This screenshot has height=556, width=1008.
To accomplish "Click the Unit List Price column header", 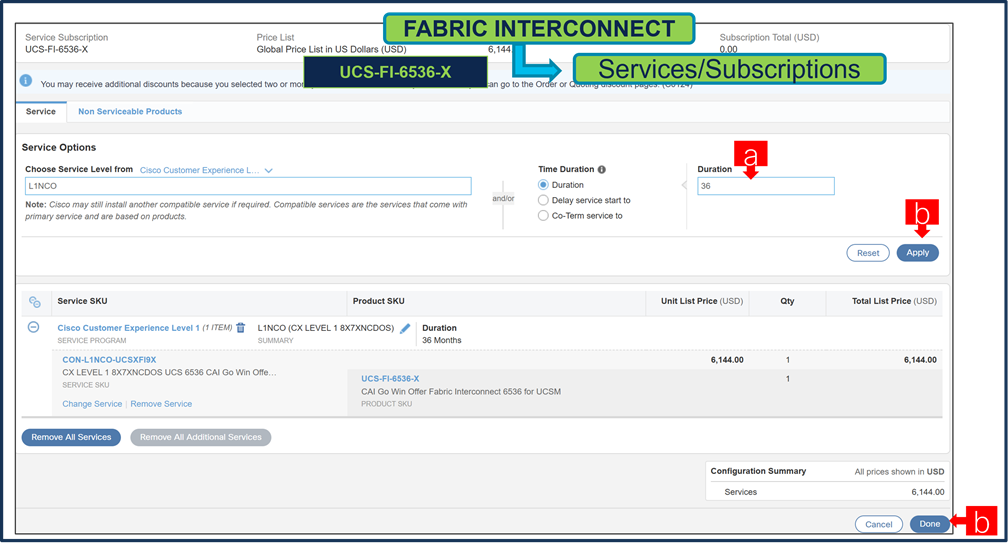I will (x=701, y=301).
